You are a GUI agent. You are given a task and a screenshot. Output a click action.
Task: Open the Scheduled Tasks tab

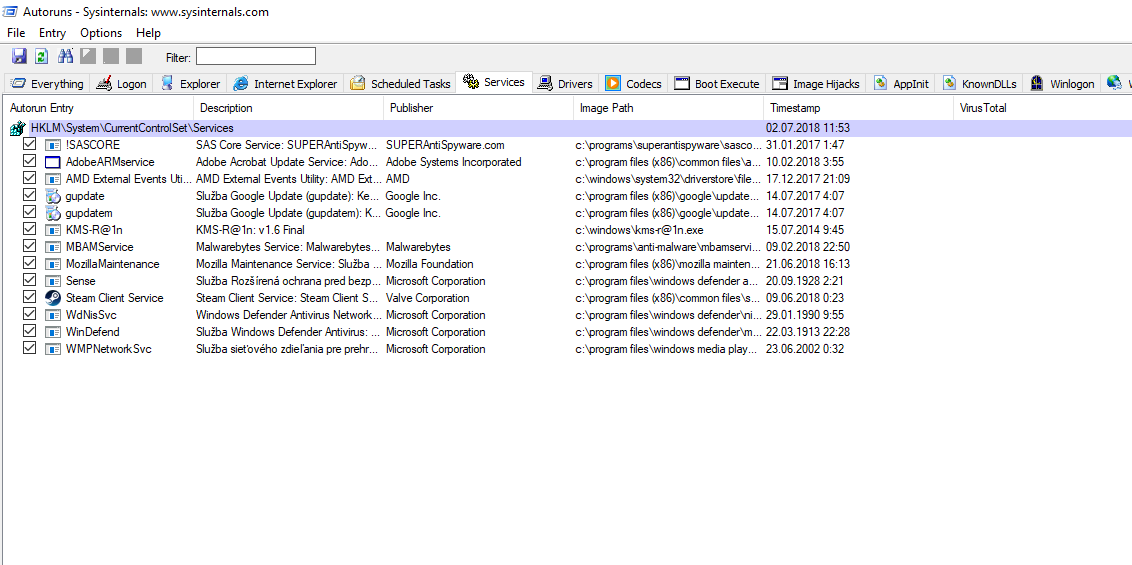pos(400,84)
